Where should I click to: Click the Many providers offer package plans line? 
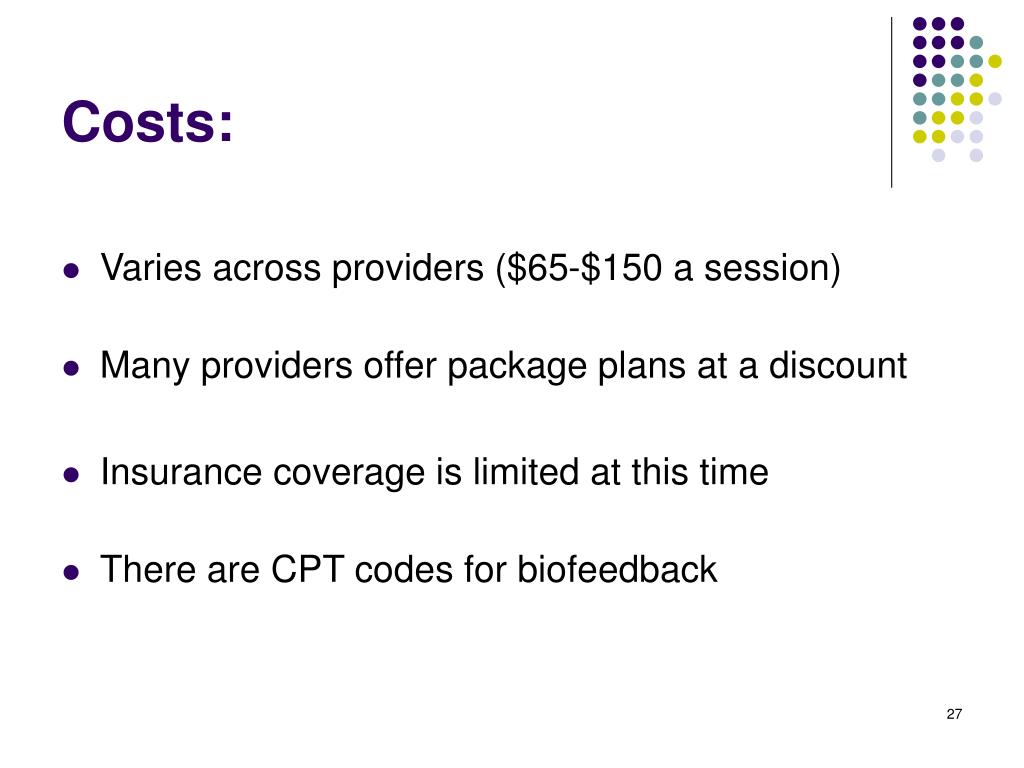pos(504,366)
